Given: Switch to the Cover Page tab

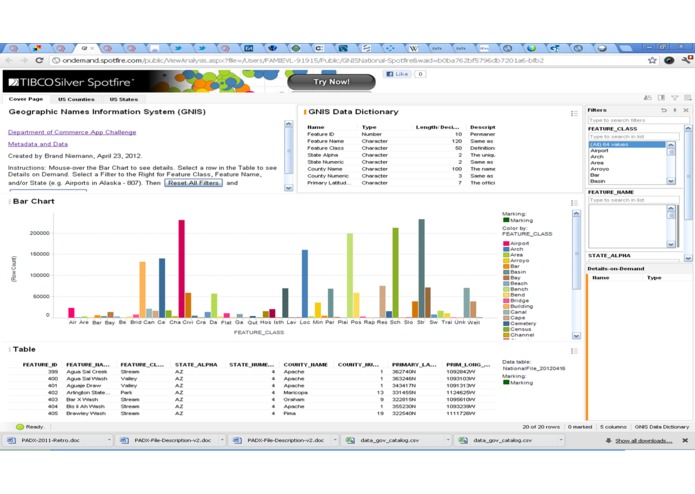Looking at the screenshot, I should pyautogui.click(x=26, y=99).
